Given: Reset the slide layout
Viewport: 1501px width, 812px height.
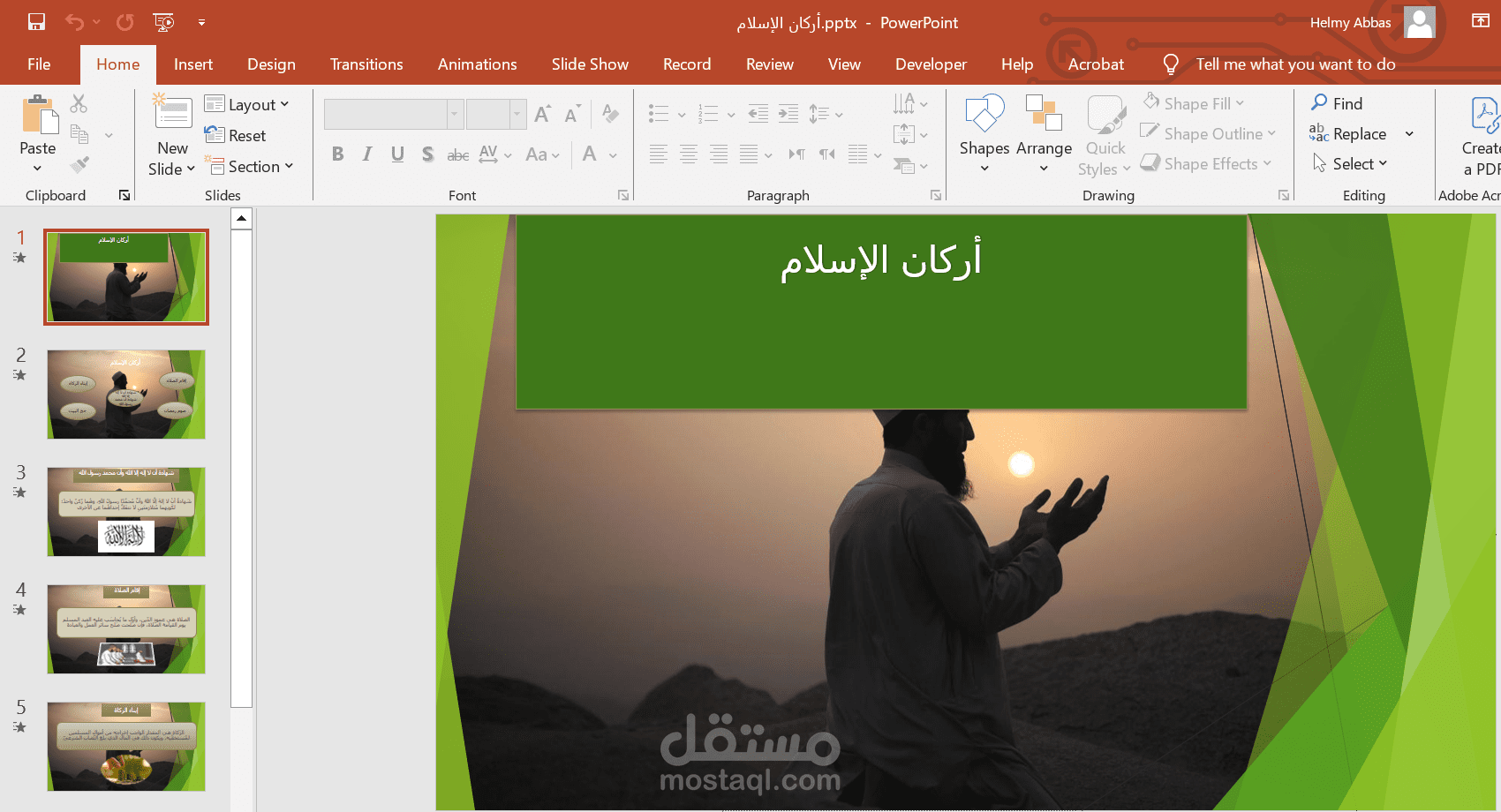Looking at the screenshot, I should point(235,135).
